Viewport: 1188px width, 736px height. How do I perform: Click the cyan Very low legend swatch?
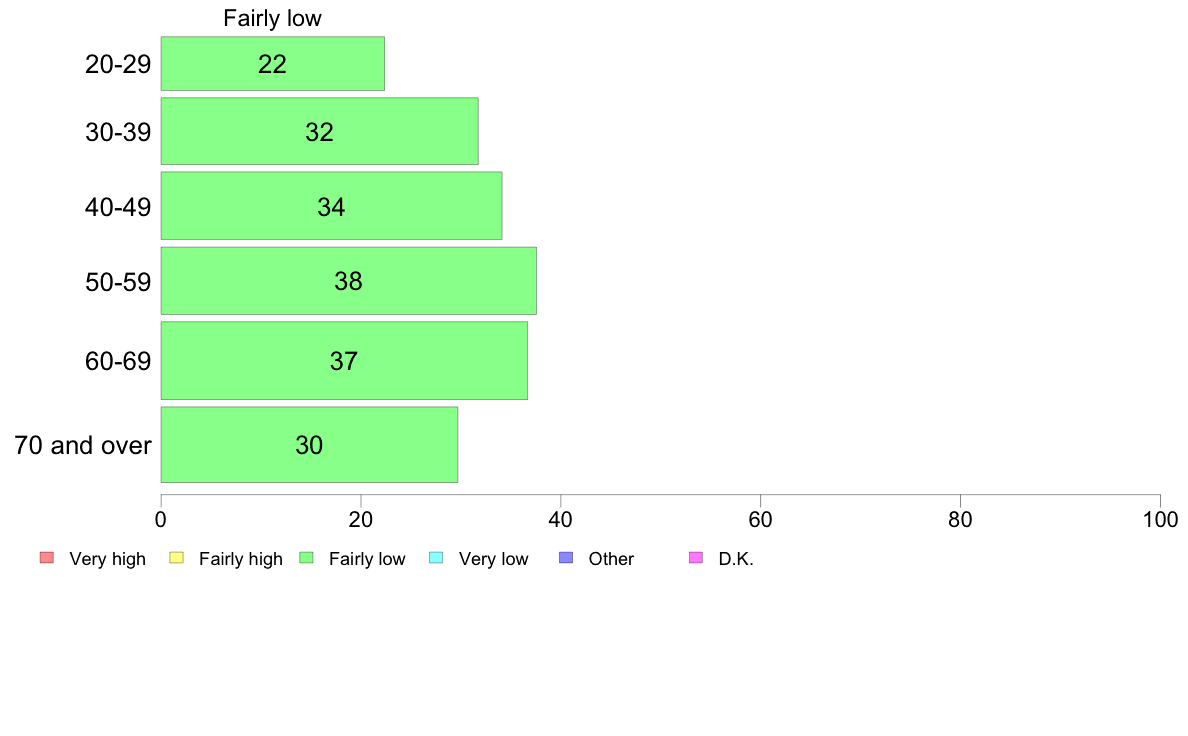point(436,558)
